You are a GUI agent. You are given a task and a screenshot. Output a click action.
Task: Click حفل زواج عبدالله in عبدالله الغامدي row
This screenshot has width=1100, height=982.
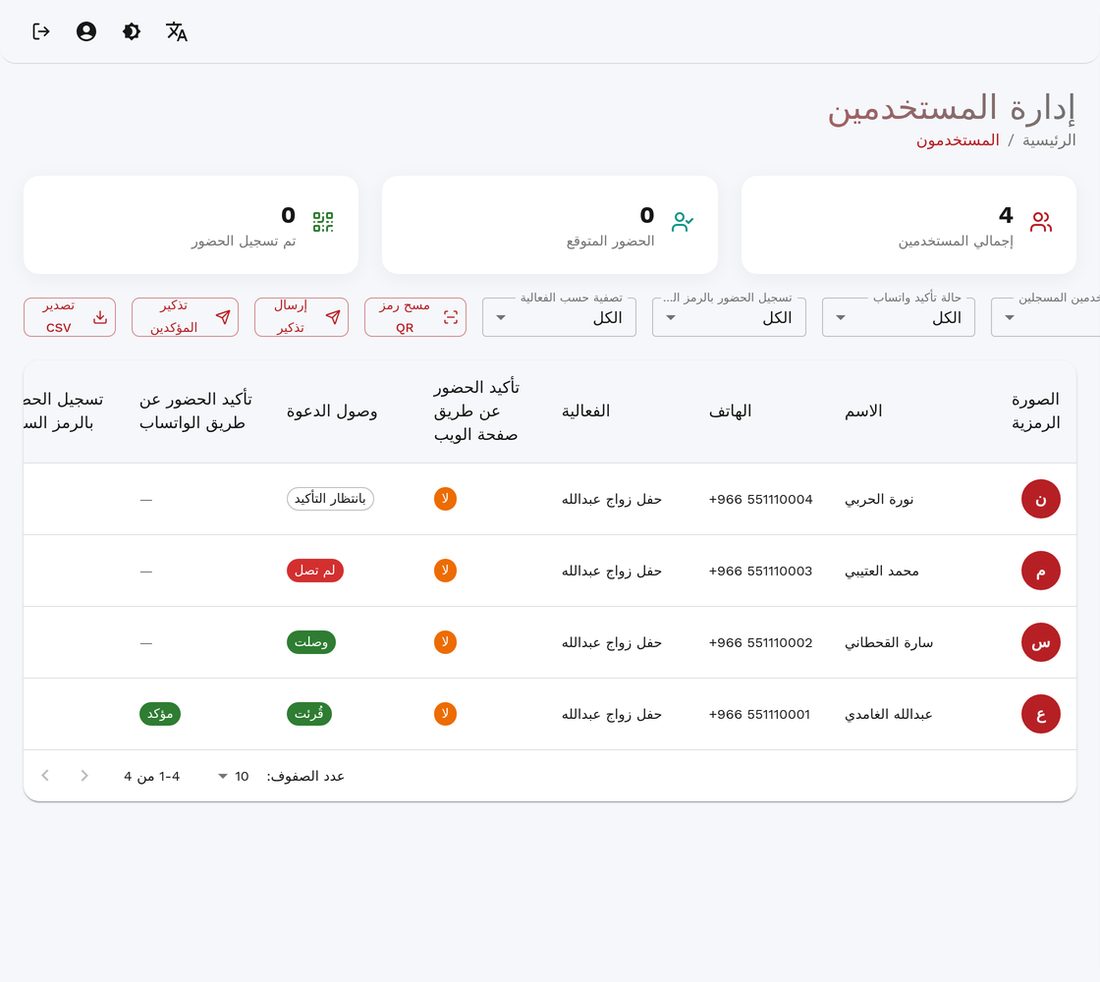coord(612,714)
